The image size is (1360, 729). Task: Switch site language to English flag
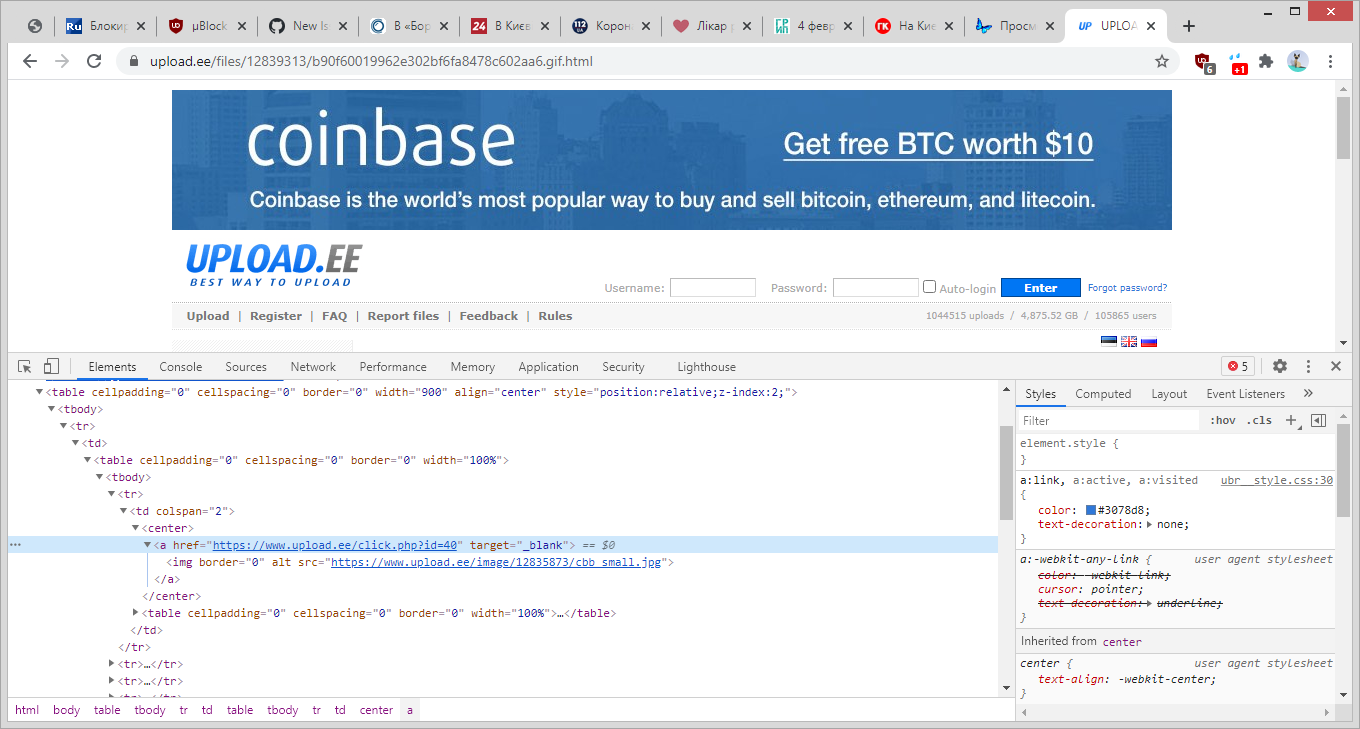click(1129, 341)
